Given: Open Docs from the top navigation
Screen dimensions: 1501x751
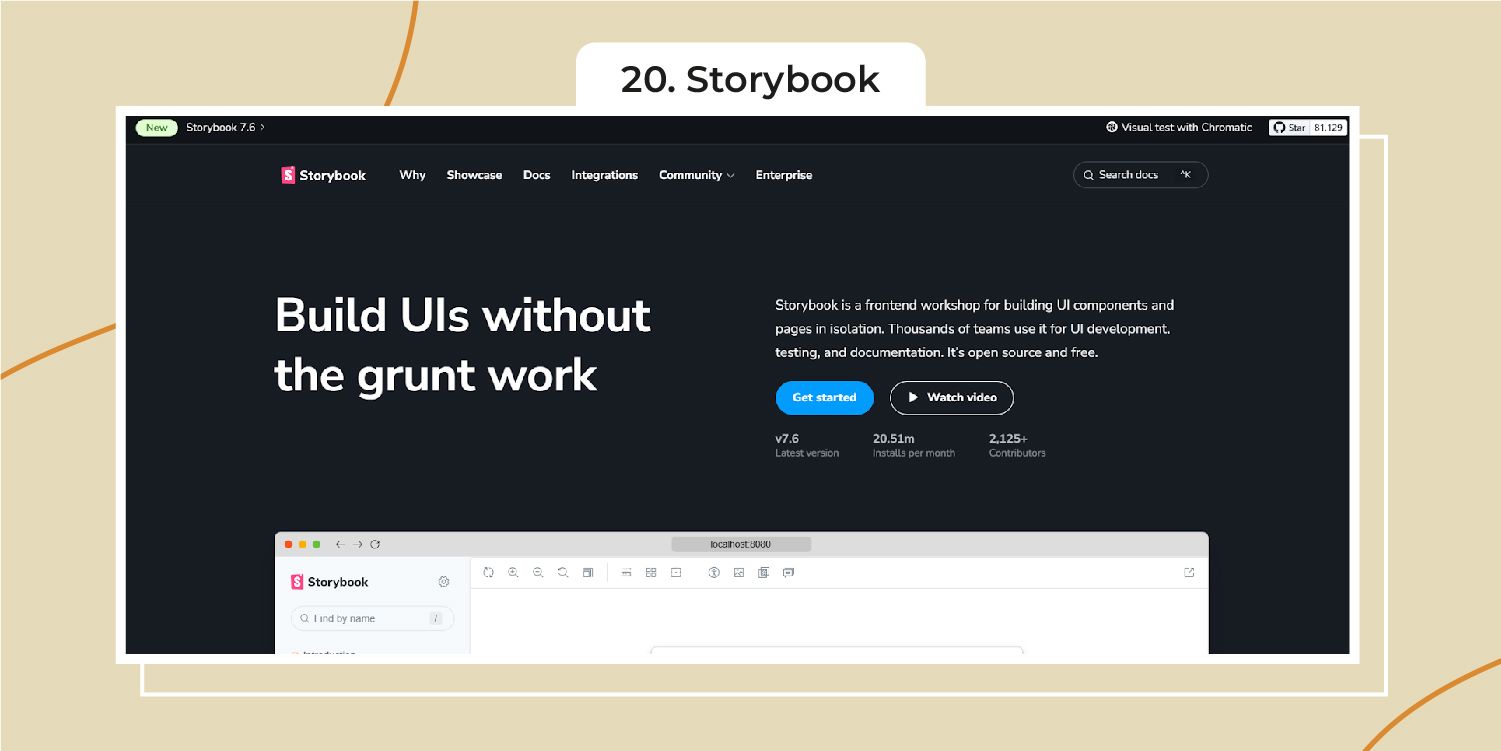Looking at the screenshot, I should 536,175.
